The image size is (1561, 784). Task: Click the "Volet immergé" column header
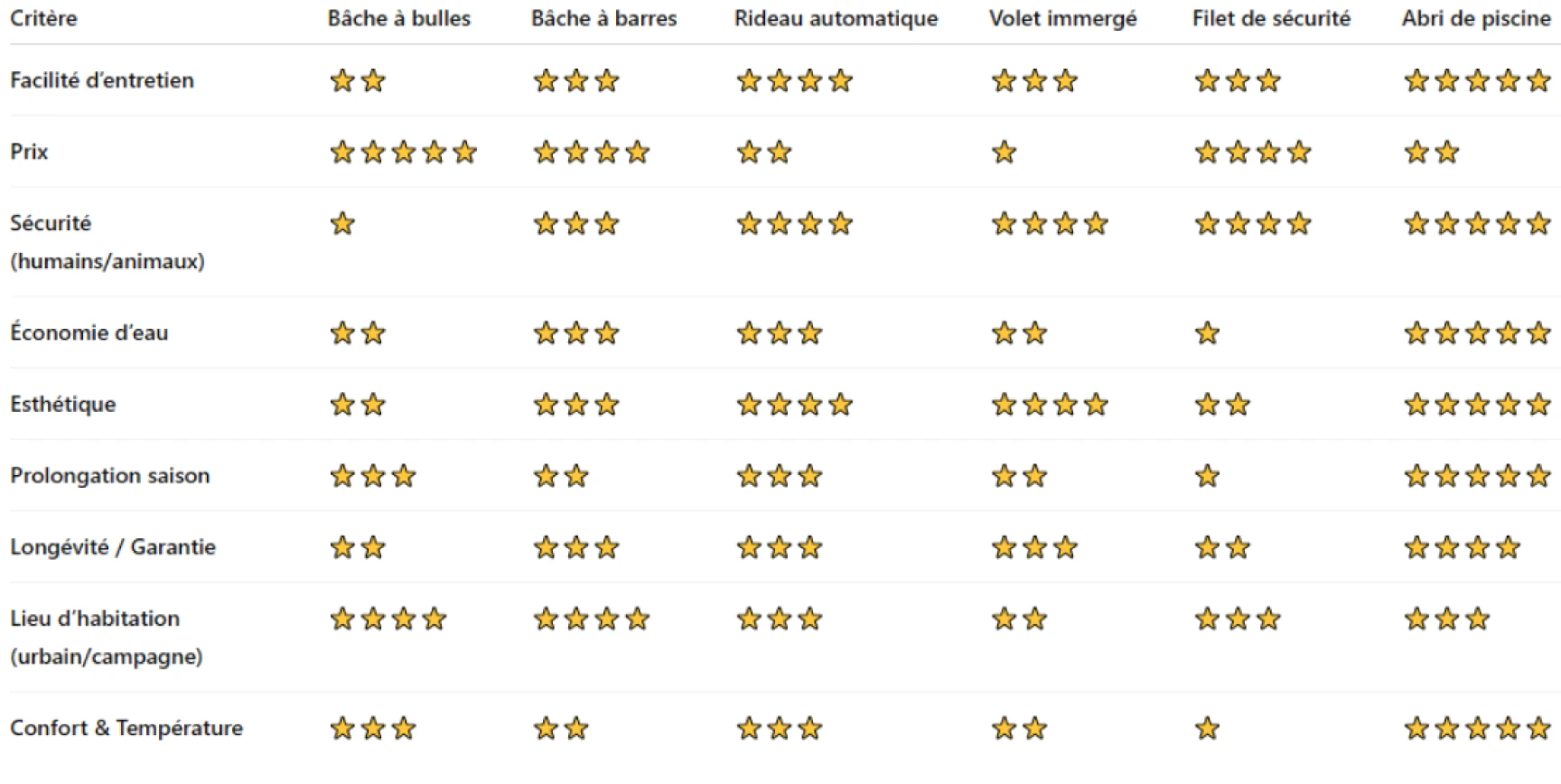[x=1062, y=18]
